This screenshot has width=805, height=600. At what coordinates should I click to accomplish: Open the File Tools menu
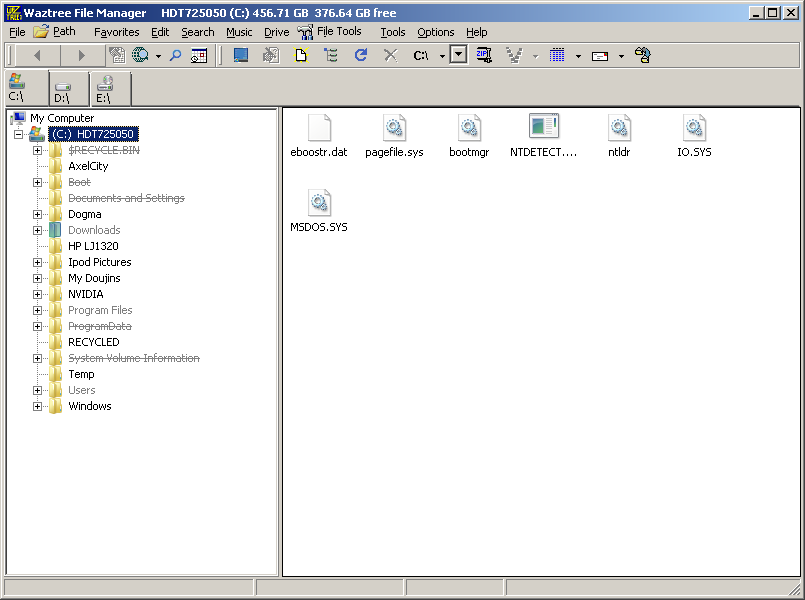click(x=339, y=32)
